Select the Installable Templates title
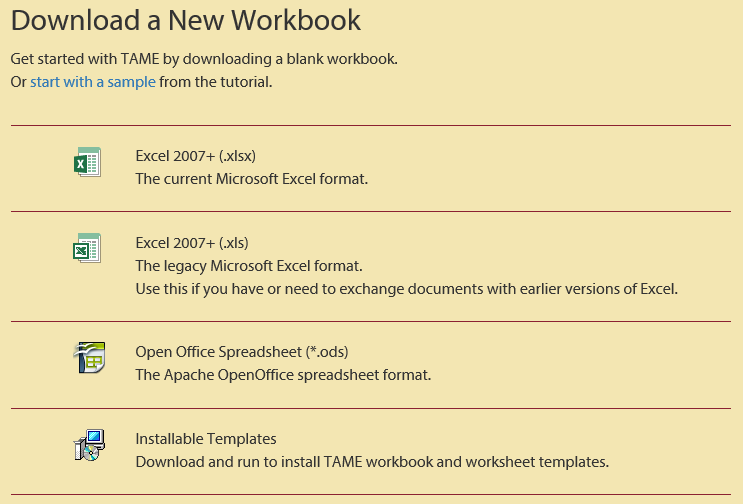This screenshot has height=504, width=743. point(206,439)
